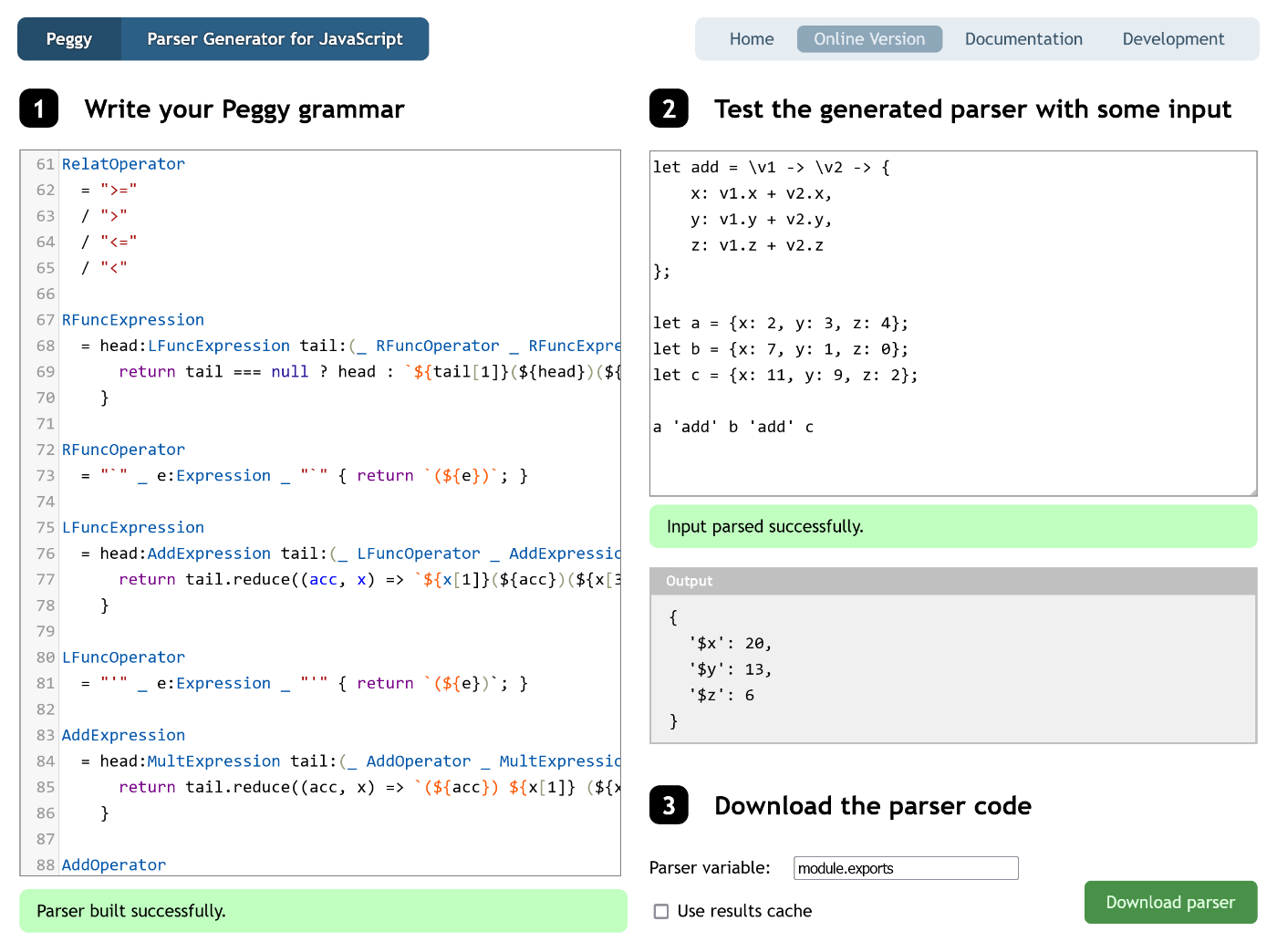Click the RelatOperator rule name in grammar
This screenshot has width=1277, height=952.
[x=123, y=164]
